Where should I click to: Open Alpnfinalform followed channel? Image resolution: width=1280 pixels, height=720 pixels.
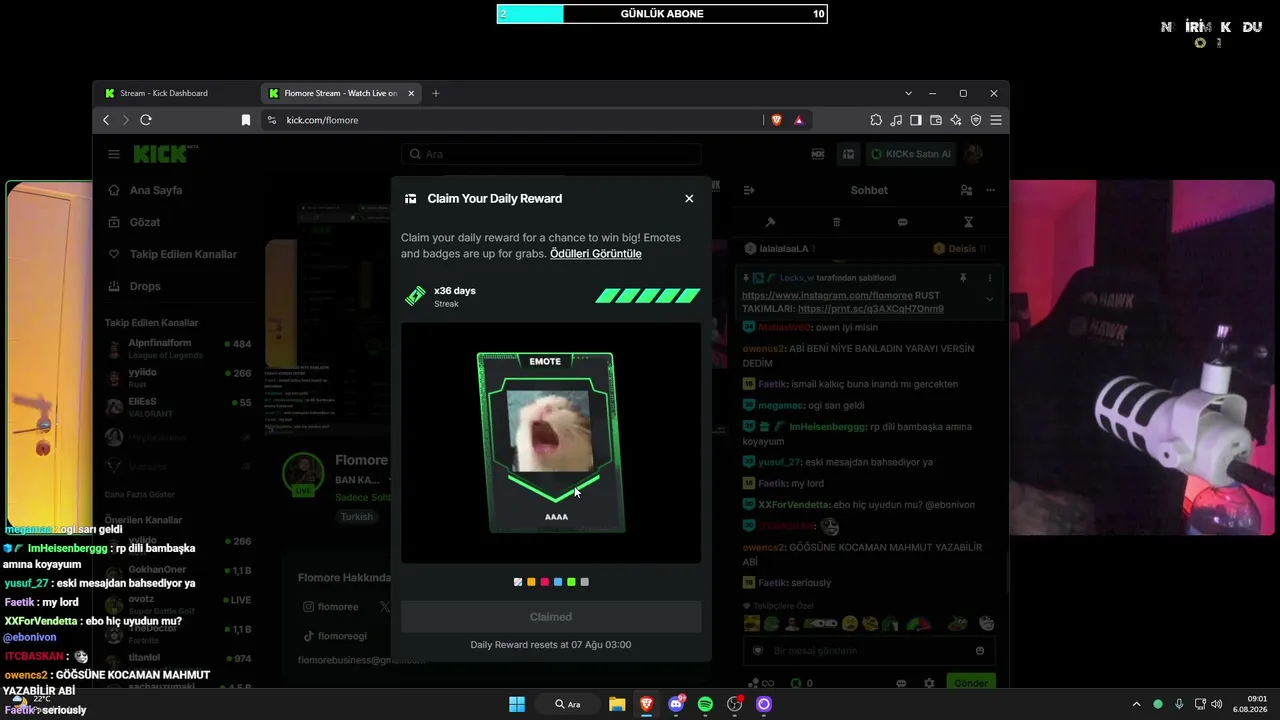[x=178, y=348]
